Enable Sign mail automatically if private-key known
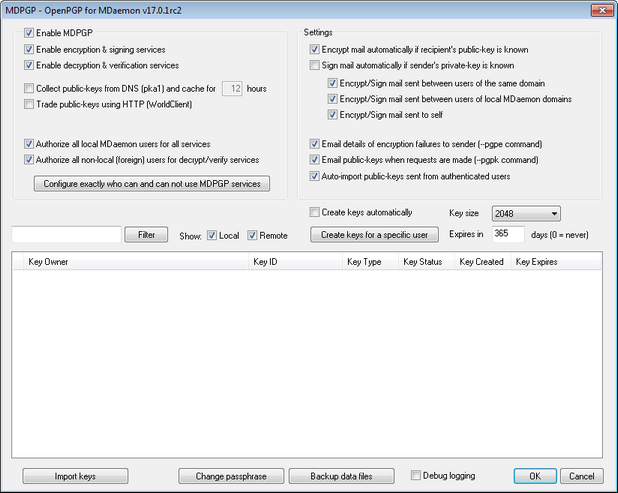Screen dimensions: 618x493 (x=314, y=65)
